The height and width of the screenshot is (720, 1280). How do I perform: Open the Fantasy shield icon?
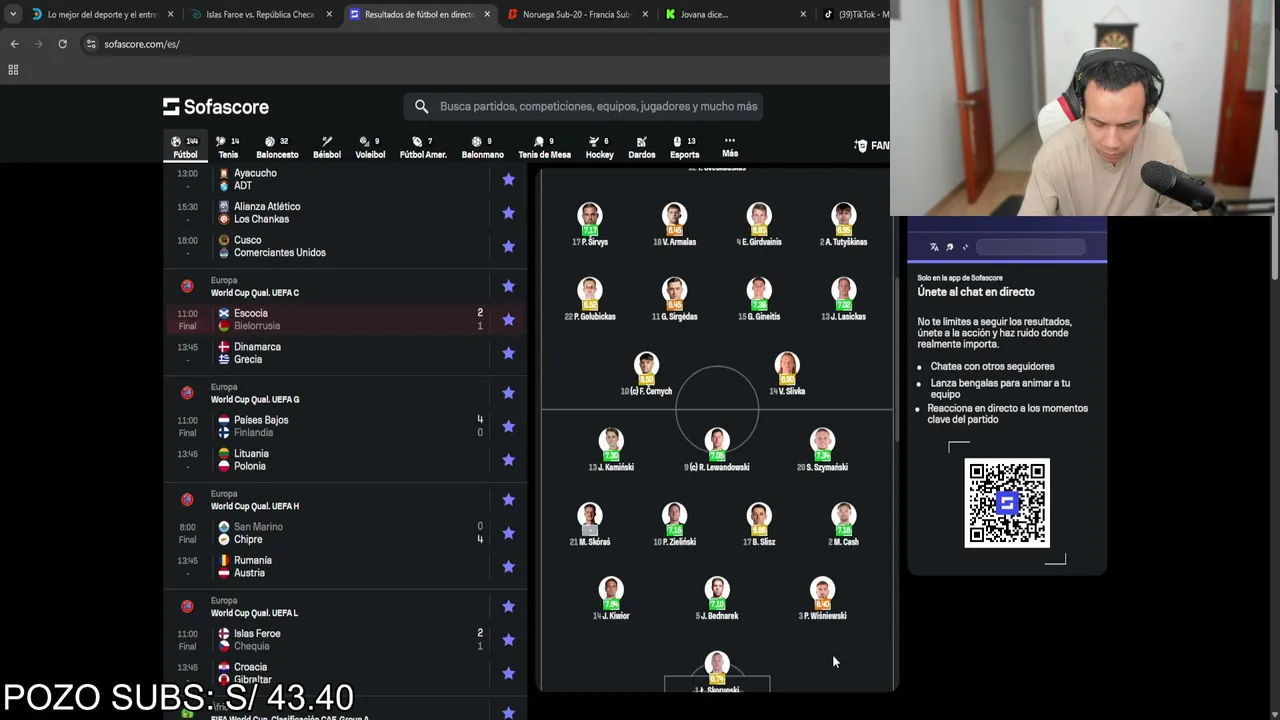(x=861, y=146)
